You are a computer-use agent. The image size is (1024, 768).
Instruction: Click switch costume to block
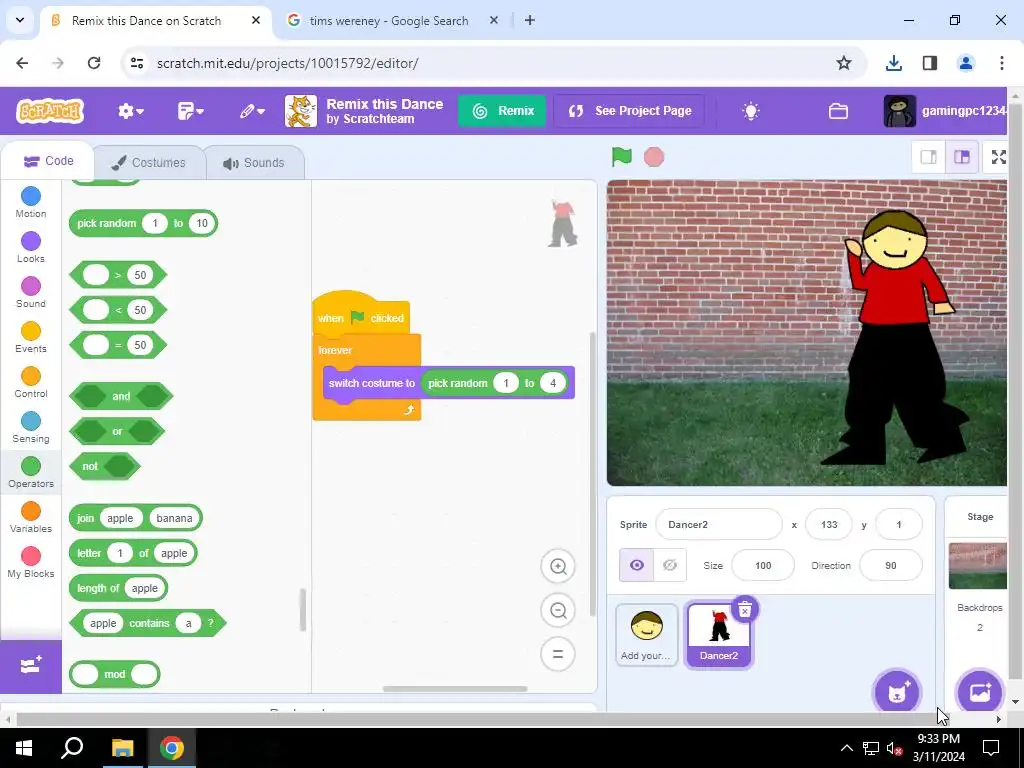tap(372, 383)
